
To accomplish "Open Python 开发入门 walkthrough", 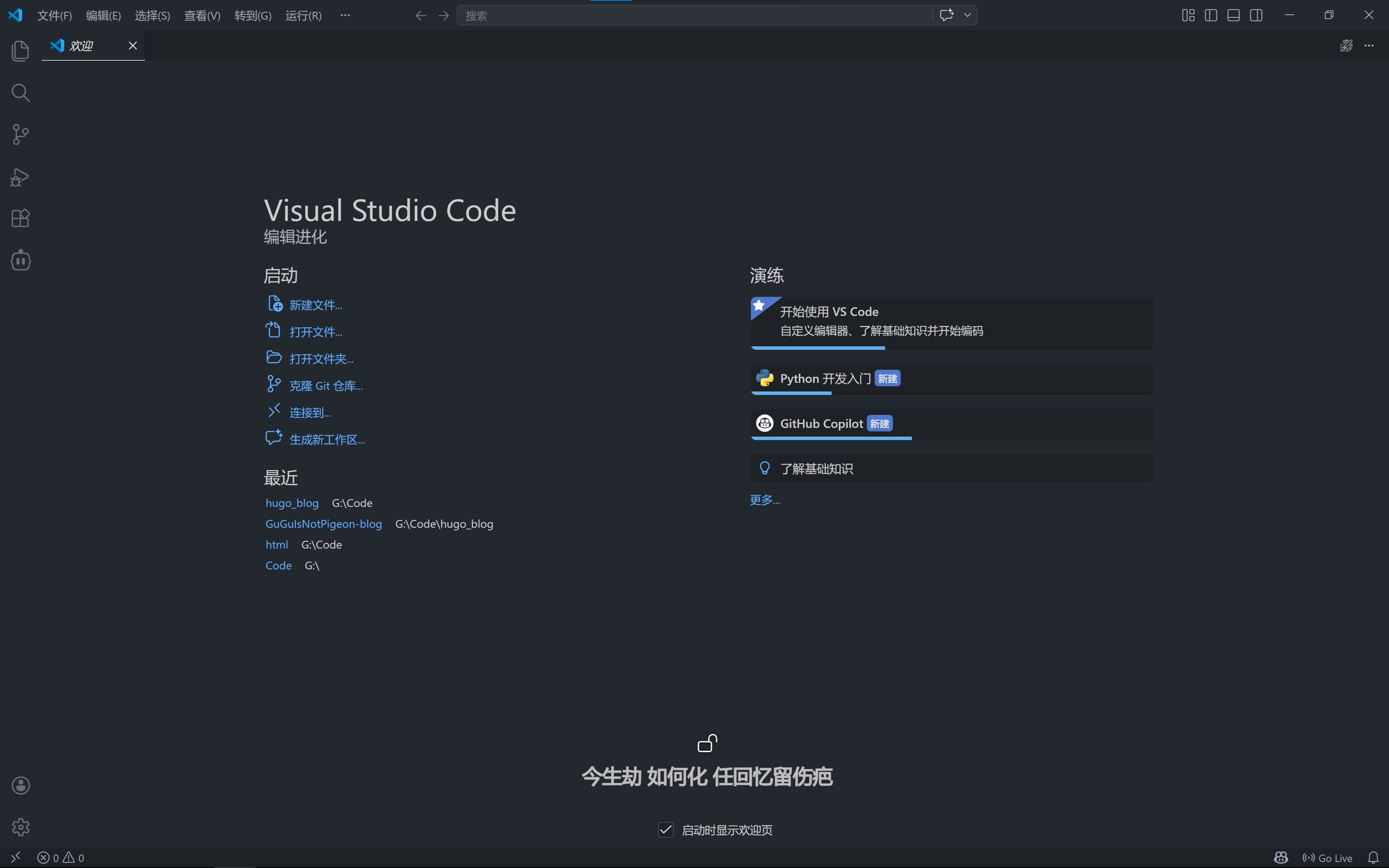I will (x=951, y=379).
